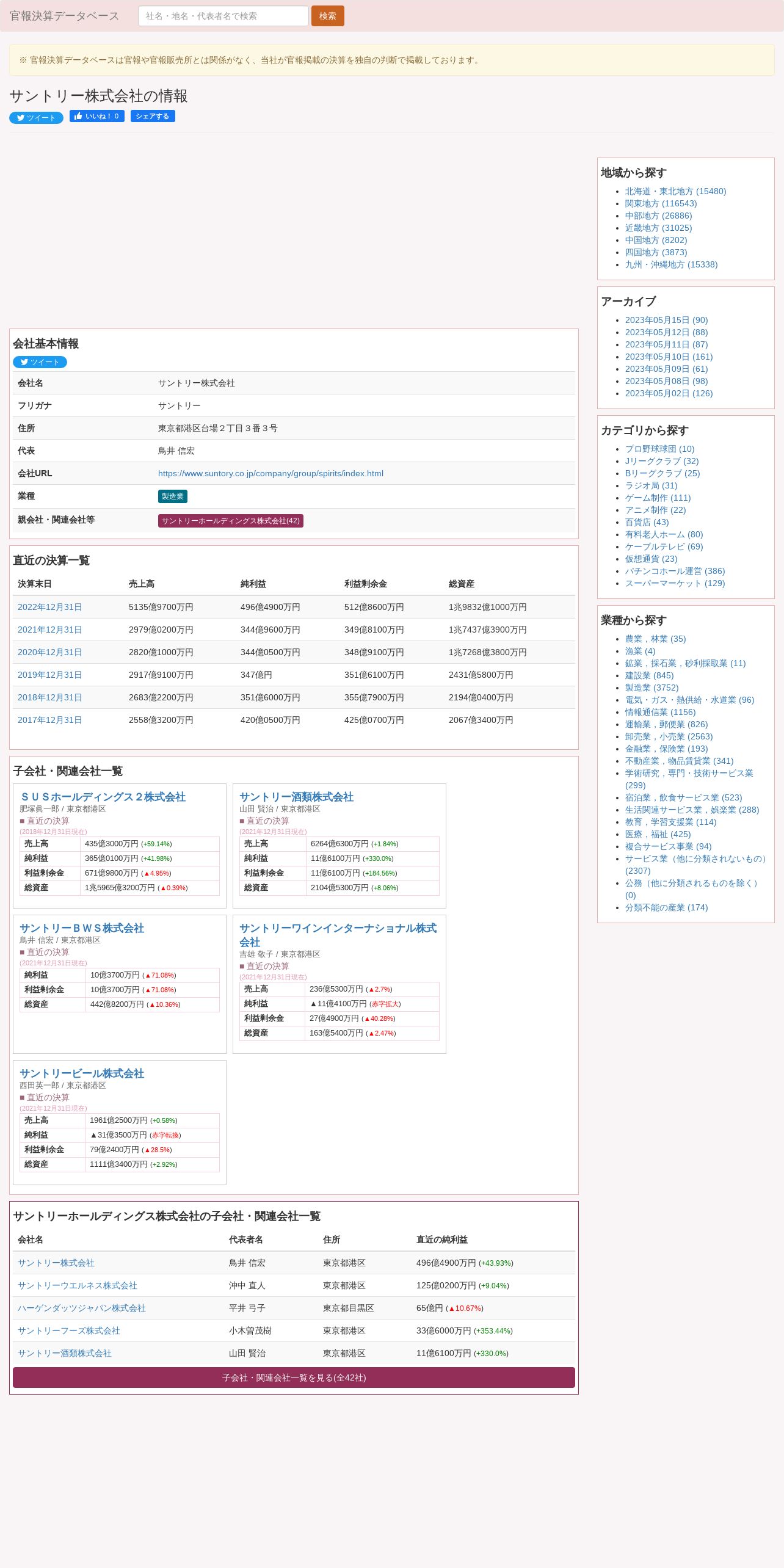Open archive 2023年05月10日 (161)
This screenshot has width=784, height=1568.
(669, 357)
